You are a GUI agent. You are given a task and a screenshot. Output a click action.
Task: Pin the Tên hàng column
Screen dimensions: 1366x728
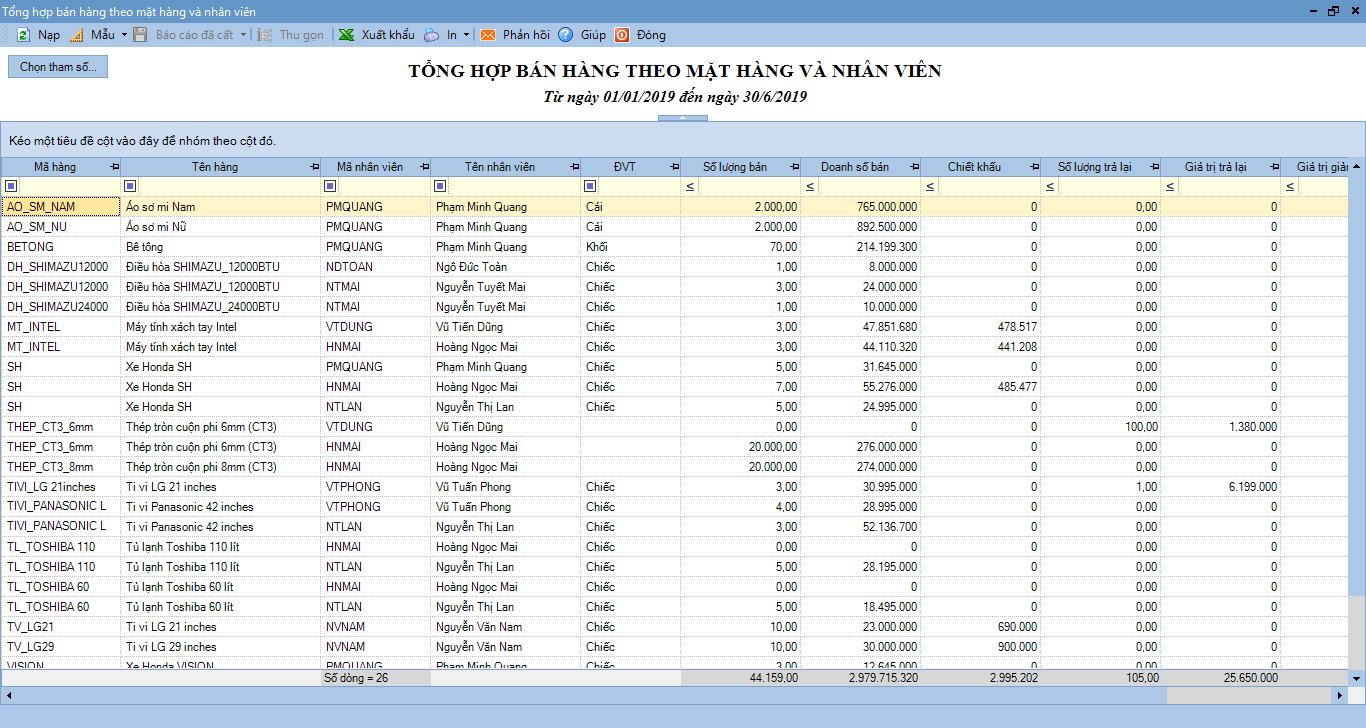click(315, 167)
